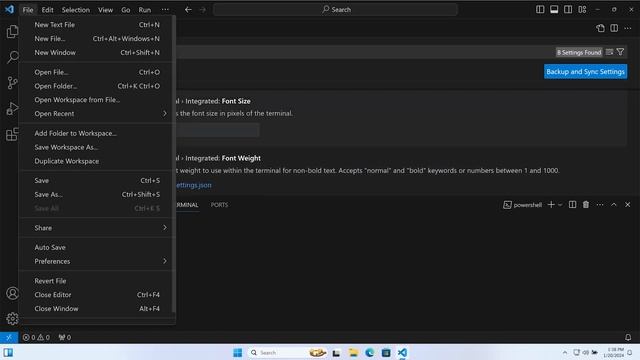This screenshot has height=360, width=640.
Task: Open Source Control view
Action: coord(12,83)
